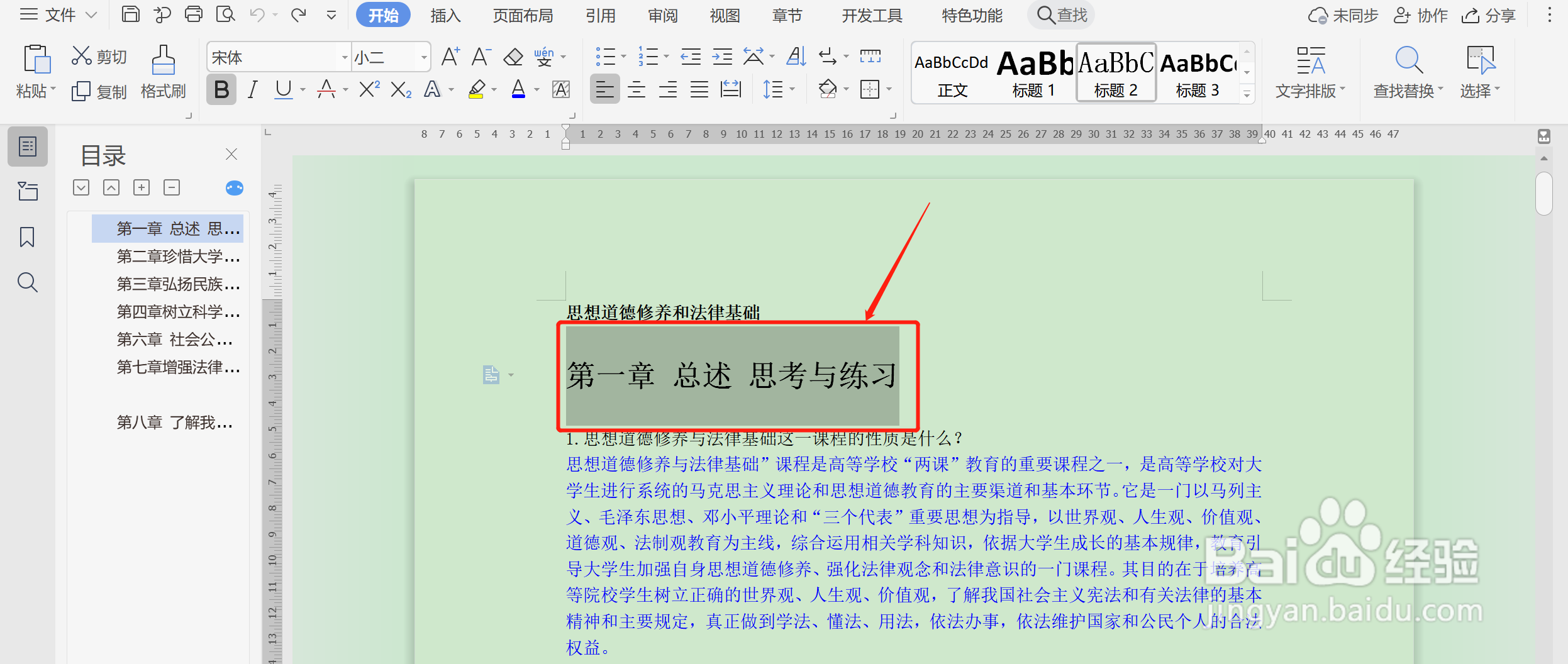This screenshot has height=664, width=1568.
Task: Toggle Underline formatting
Action: tap(284, 90)
